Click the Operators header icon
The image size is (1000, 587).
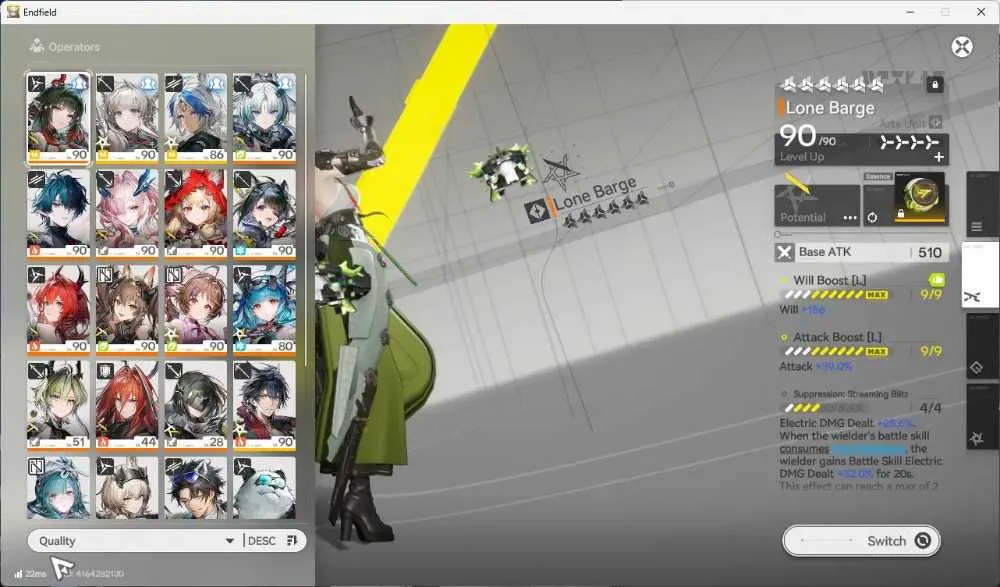coord(37,46)
